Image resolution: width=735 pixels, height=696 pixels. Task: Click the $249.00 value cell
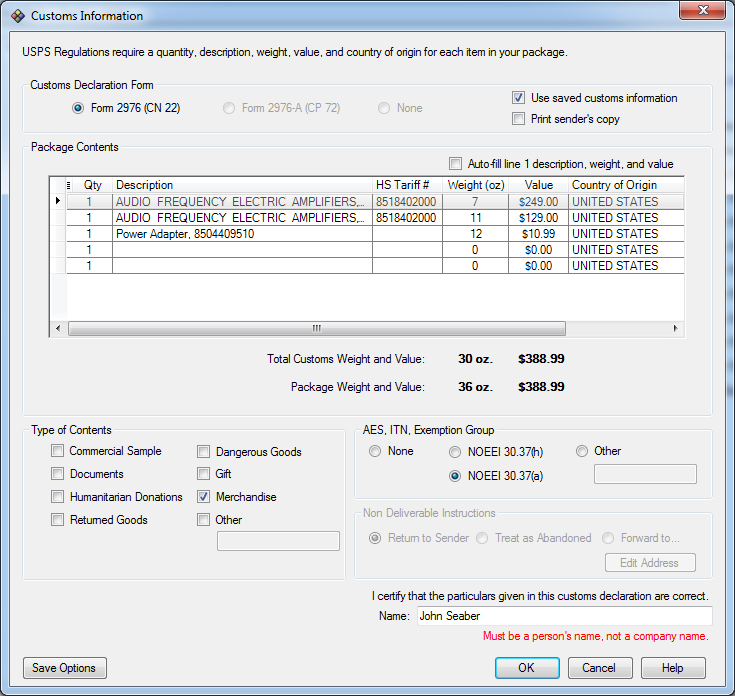(x=538, y=202)
